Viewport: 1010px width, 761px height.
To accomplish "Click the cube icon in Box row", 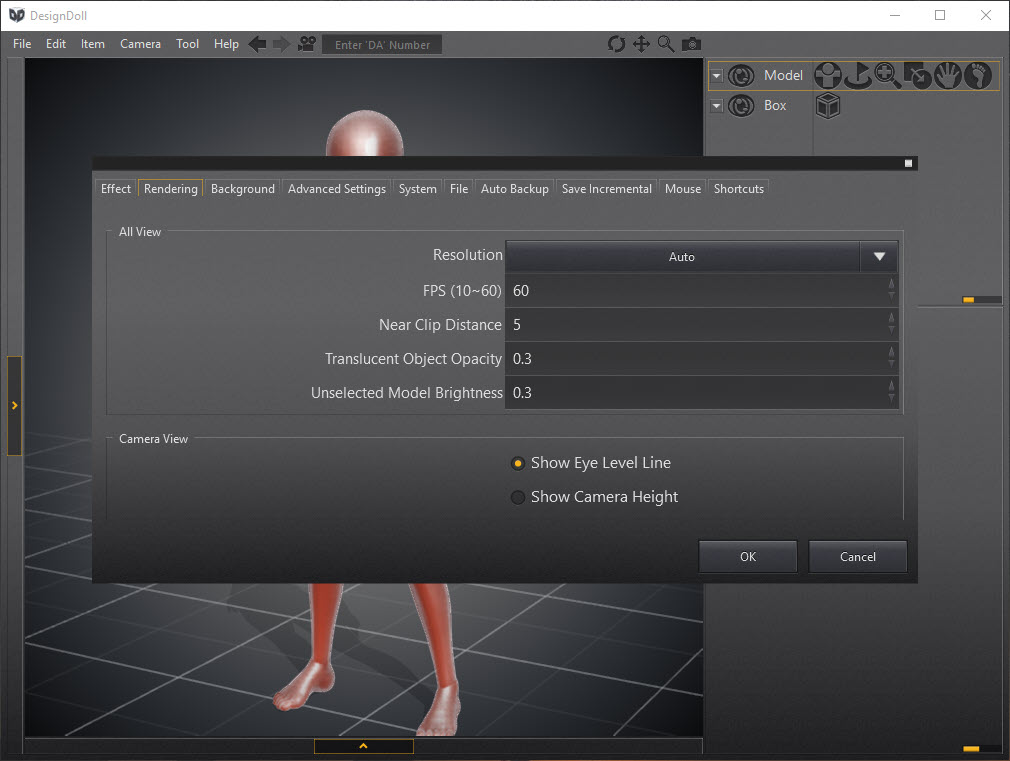I will click(x=827, y=105).
